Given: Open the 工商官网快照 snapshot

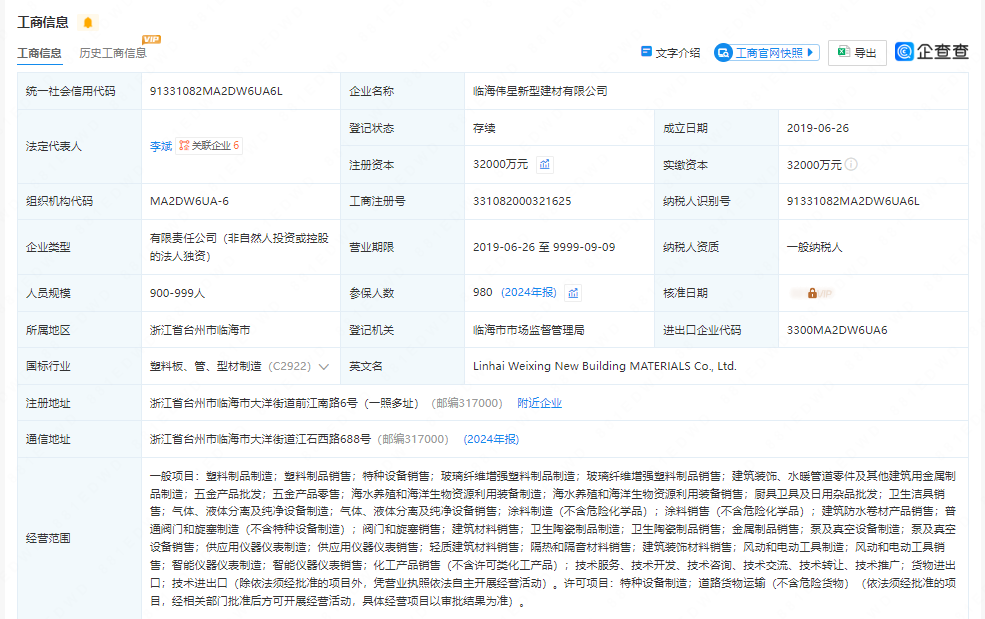Looking at the screenshot, I should point(767,53).
